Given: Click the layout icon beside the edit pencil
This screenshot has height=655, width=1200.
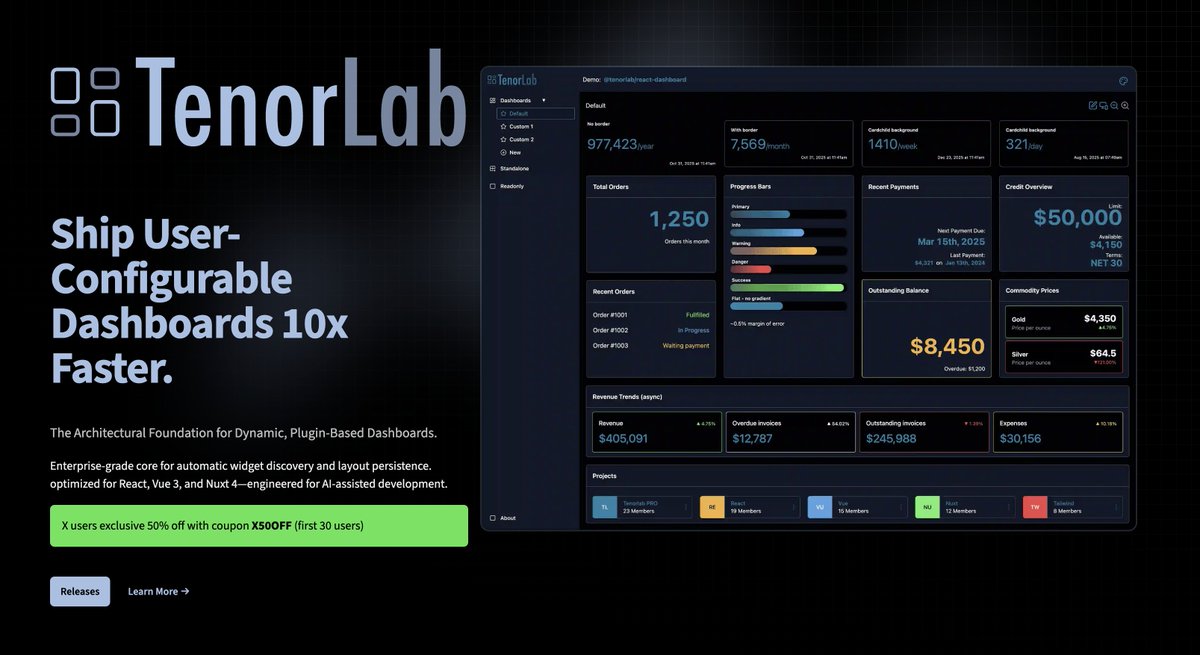Looking at the screenshot, I should pos(1104,105).
